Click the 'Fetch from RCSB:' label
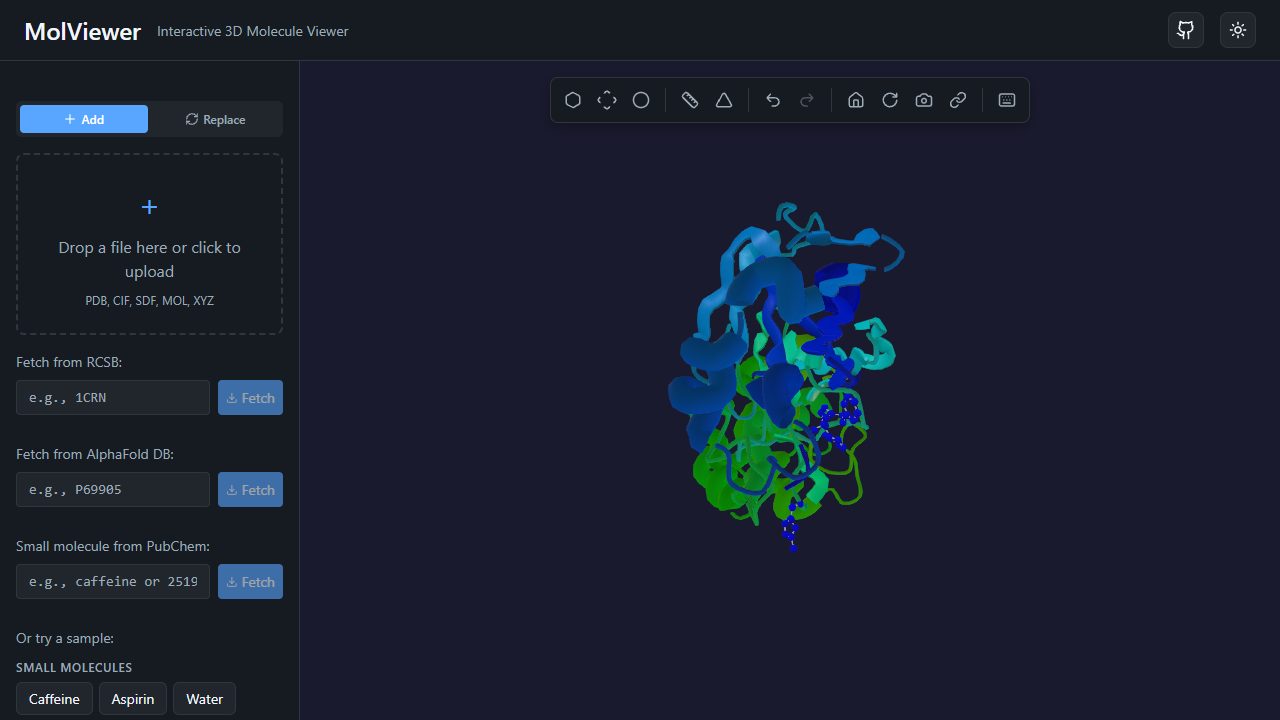The height and width of the screenshot is (720, 1280). 69,362
